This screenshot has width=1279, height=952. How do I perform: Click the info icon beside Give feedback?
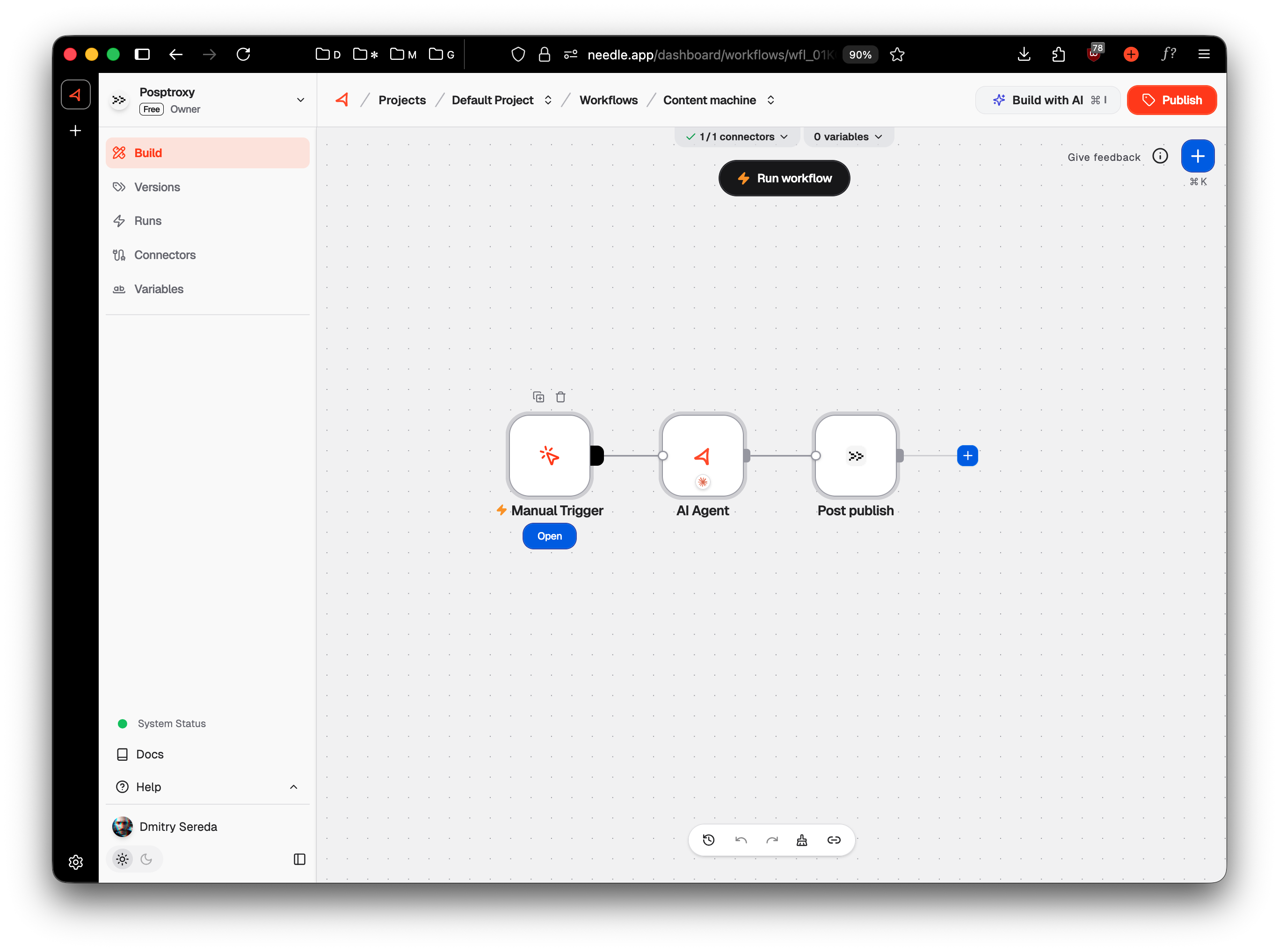[1160, 156]
